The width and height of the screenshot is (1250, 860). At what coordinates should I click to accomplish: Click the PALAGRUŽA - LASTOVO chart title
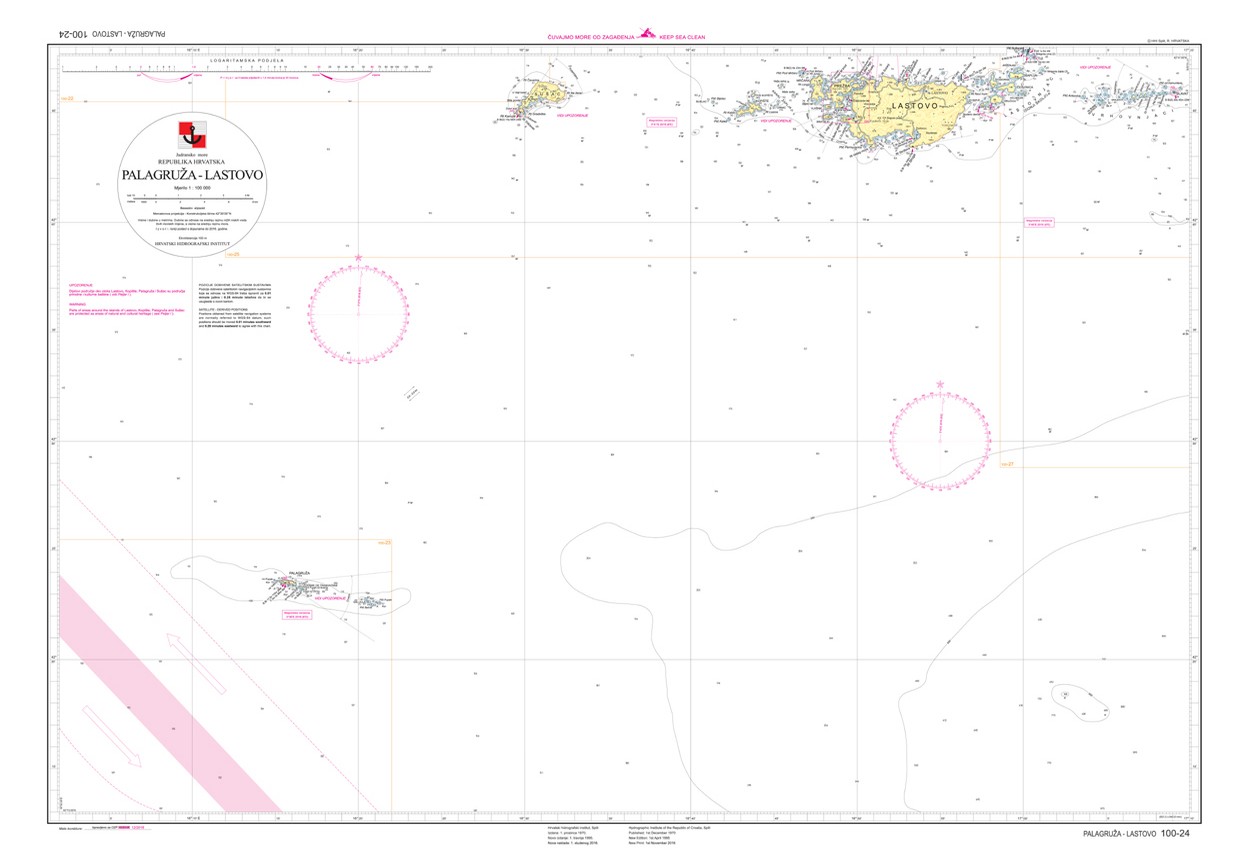click(192, 175)
